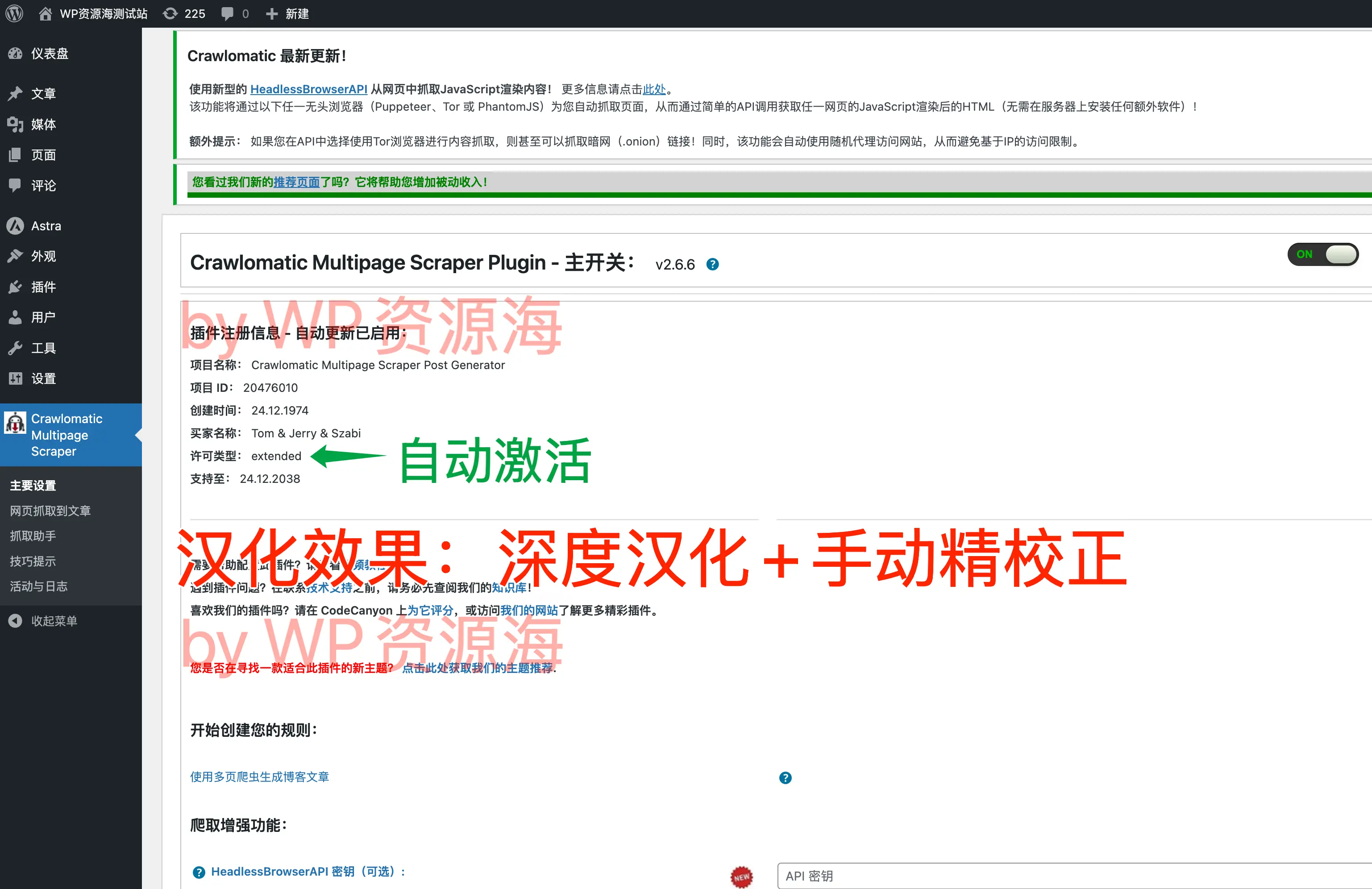Open the 知识库 knowledge base link
1372x889 pixels.
coord(509,587)
